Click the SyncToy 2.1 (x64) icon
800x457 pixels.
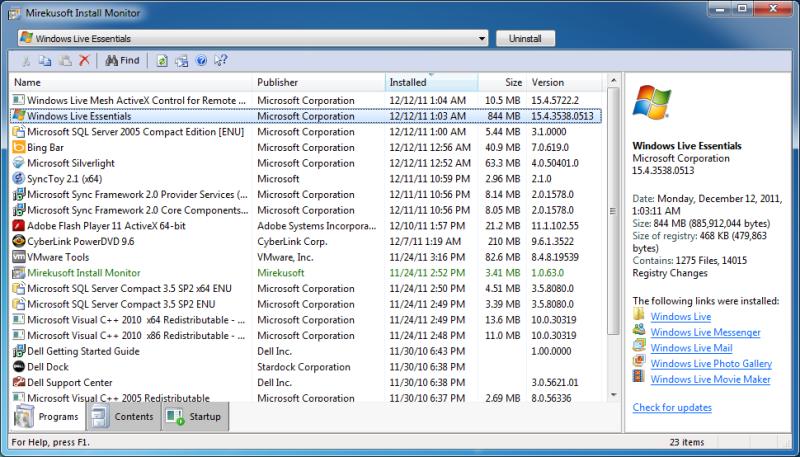click(x=19, y=179)
